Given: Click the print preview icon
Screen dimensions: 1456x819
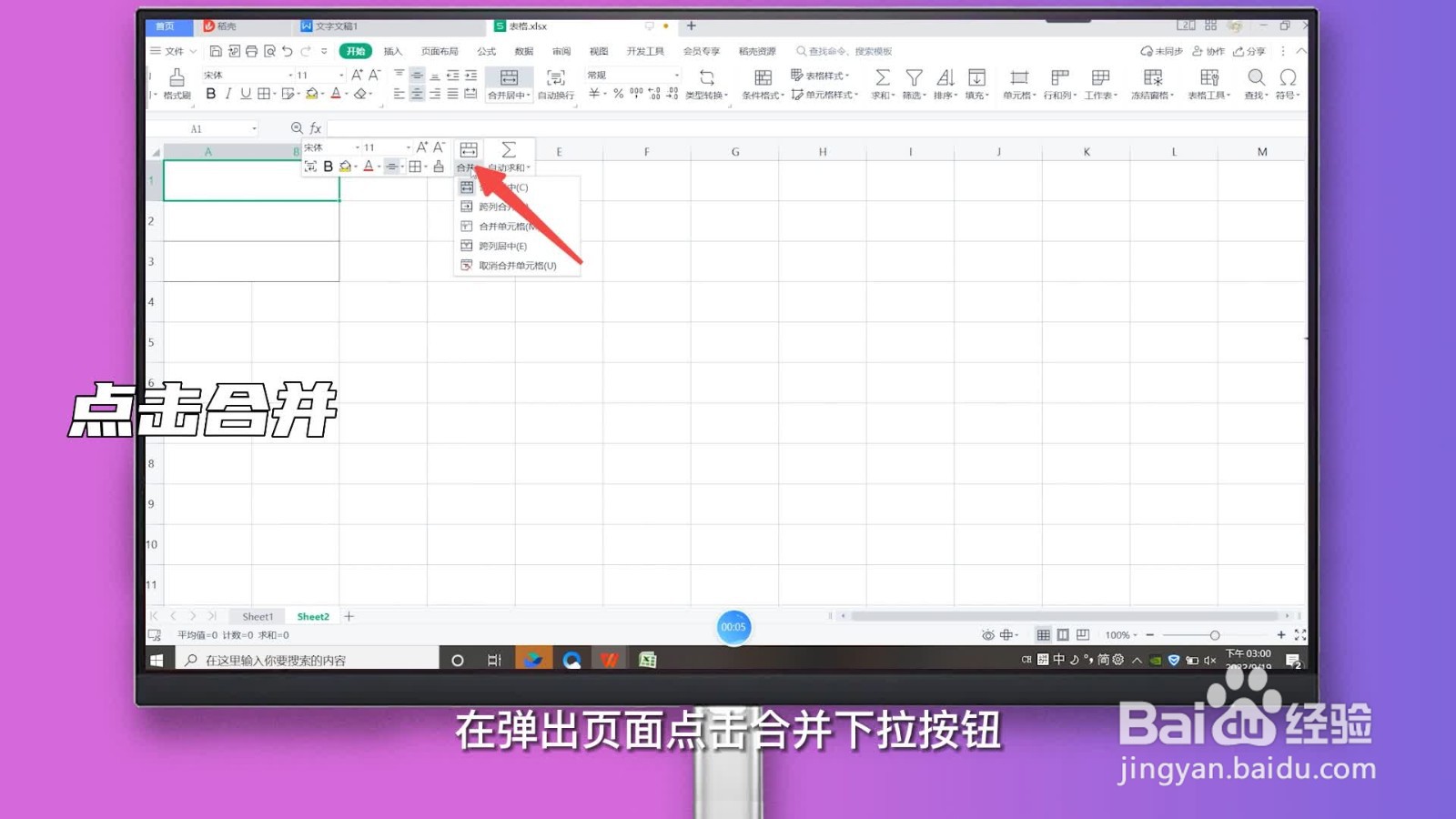Looking at the screenshot, I should tap(269, 51).
